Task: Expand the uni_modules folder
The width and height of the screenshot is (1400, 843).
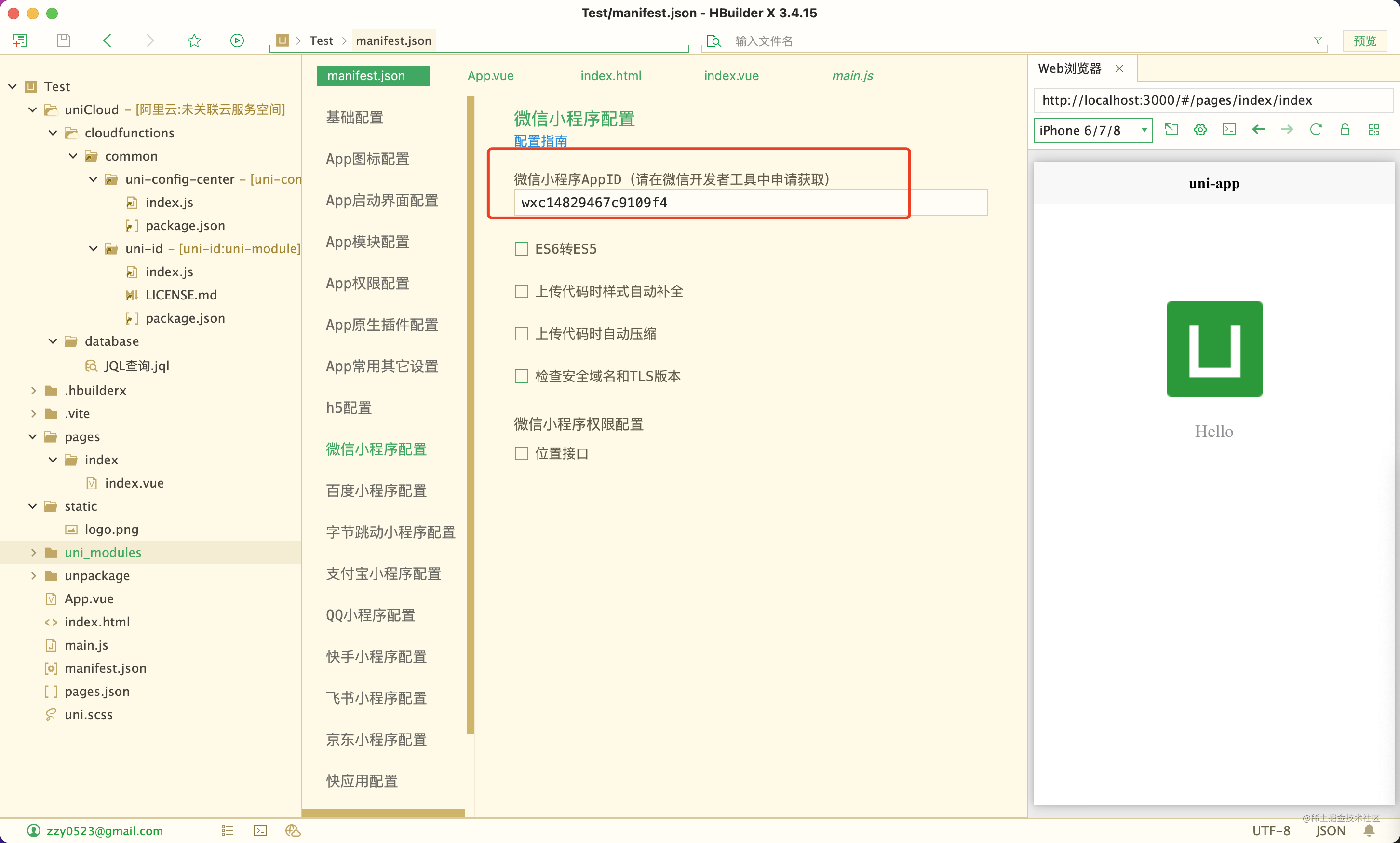Action: pos(33,552)
